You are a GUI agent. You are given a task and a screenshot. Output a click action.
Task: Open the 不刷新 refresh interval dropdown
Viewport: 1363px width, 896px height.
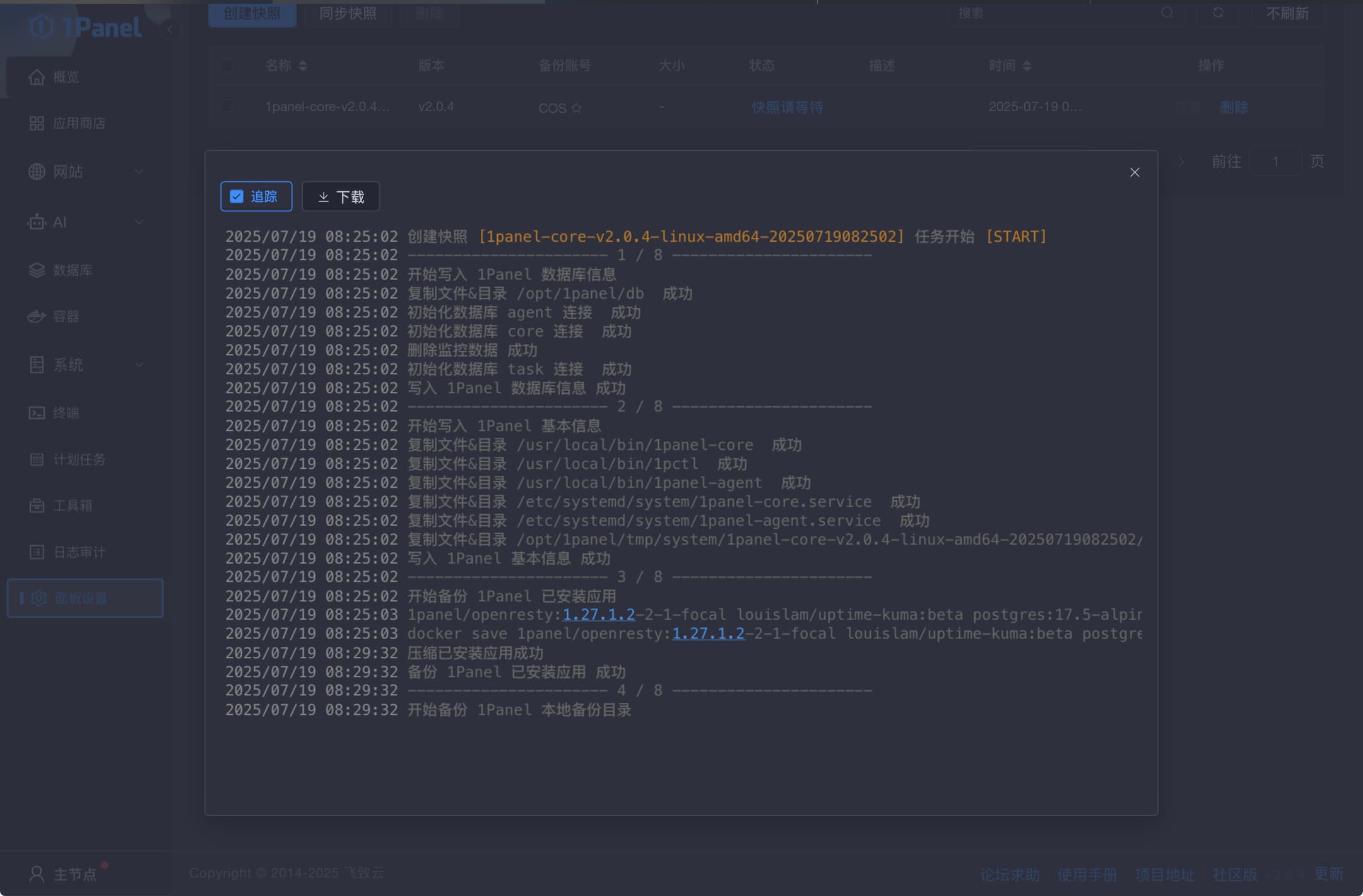click(x=1287, y=13)
